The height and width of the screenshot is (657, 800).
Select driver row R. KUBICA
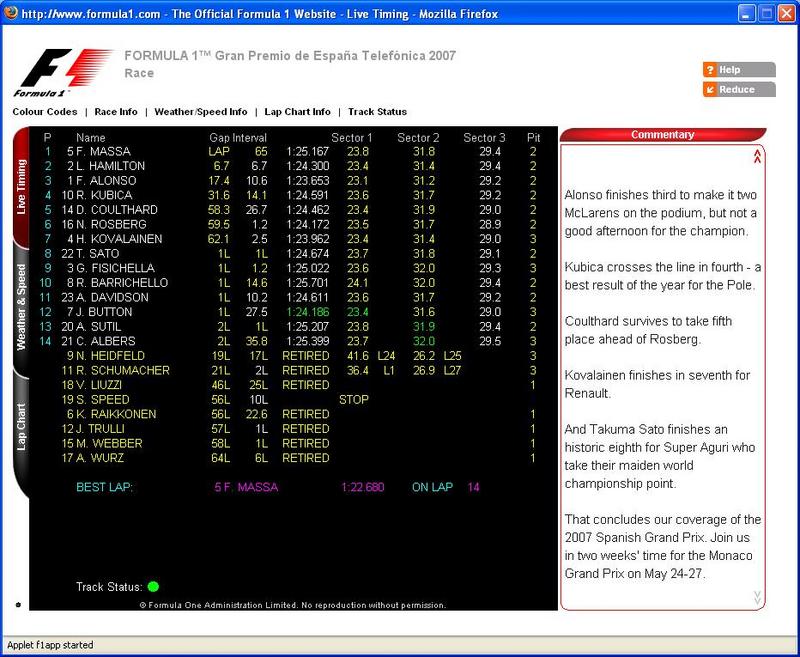click(291, 195)
